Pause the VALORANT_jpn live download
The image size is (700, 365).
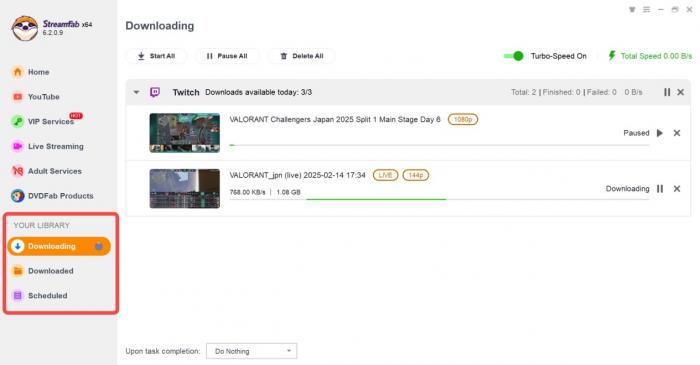tap(660, 189)
